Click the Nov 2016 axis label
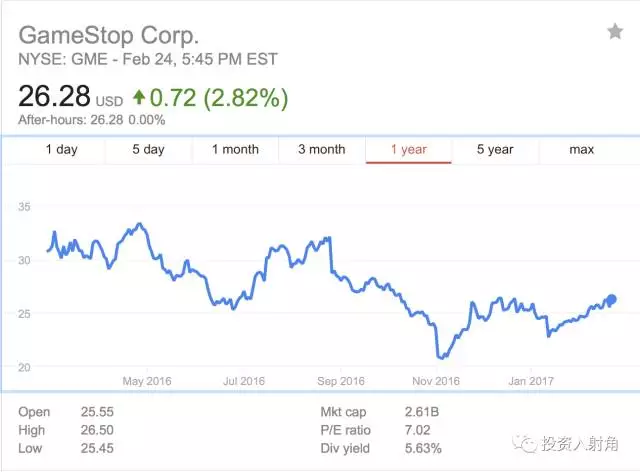 pyautogui.click(x=435, y=381)
